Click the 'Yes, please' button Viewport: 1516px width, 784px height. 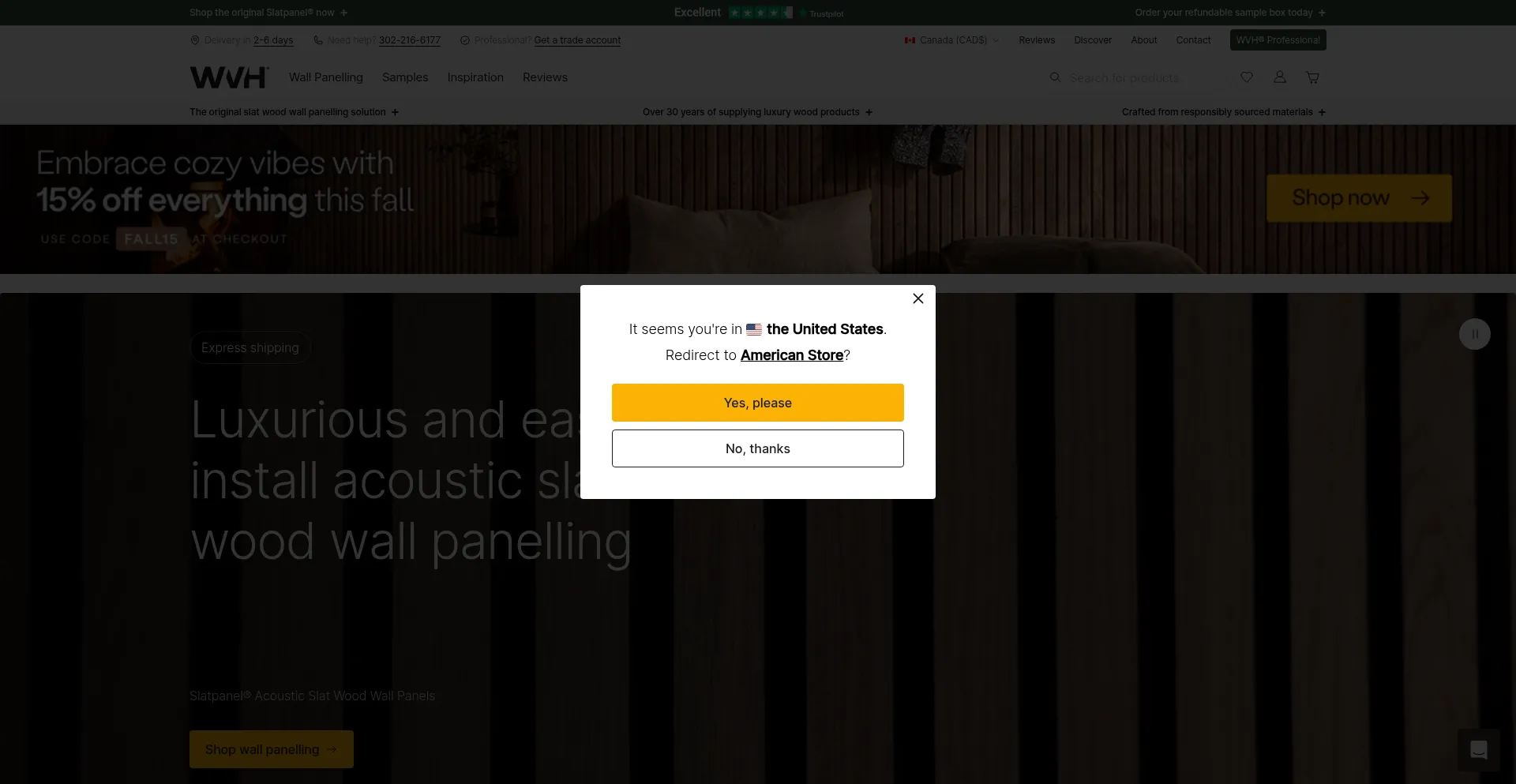757,403
